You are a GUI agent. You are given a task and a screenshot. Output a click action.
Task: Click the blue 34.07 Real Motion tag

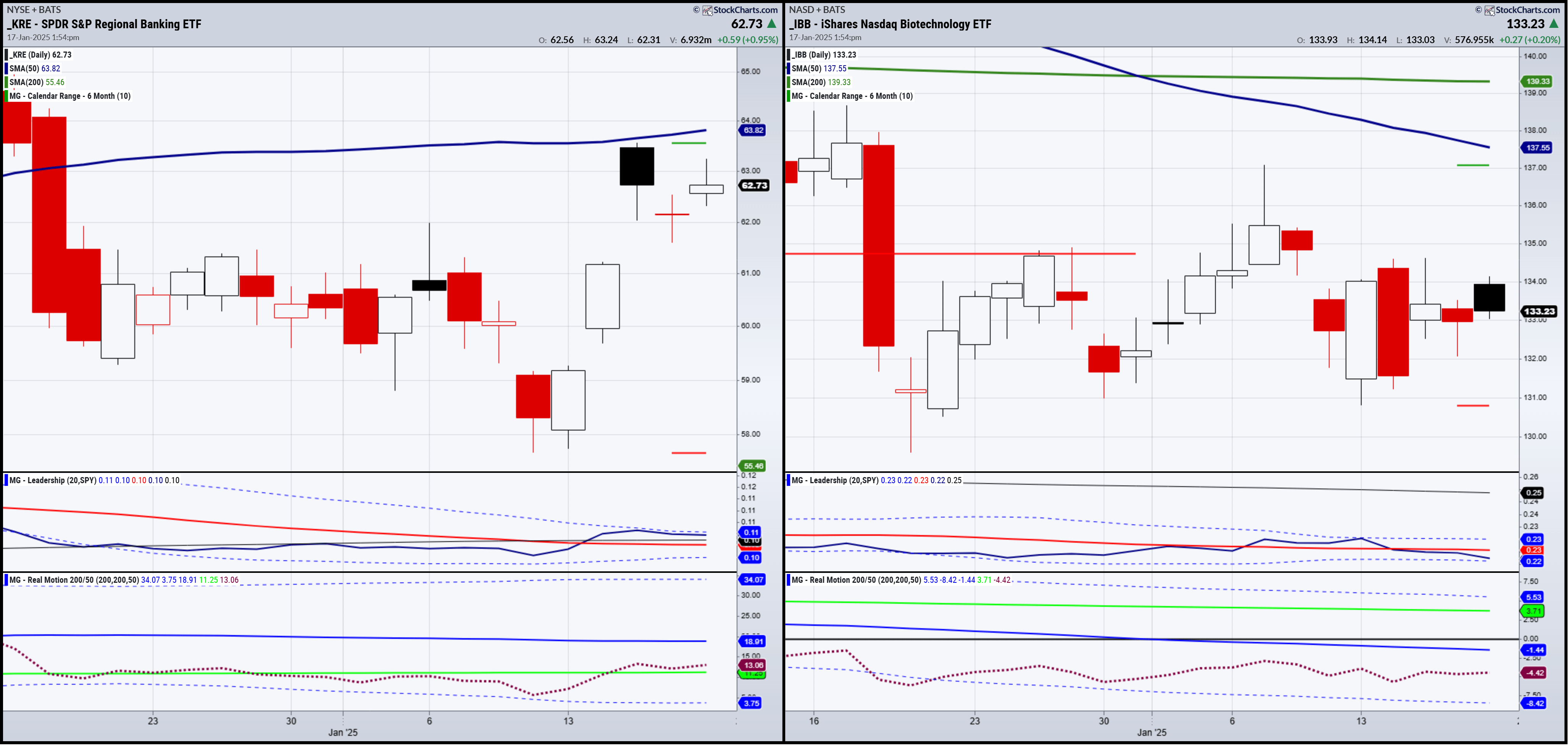point(752,580)
